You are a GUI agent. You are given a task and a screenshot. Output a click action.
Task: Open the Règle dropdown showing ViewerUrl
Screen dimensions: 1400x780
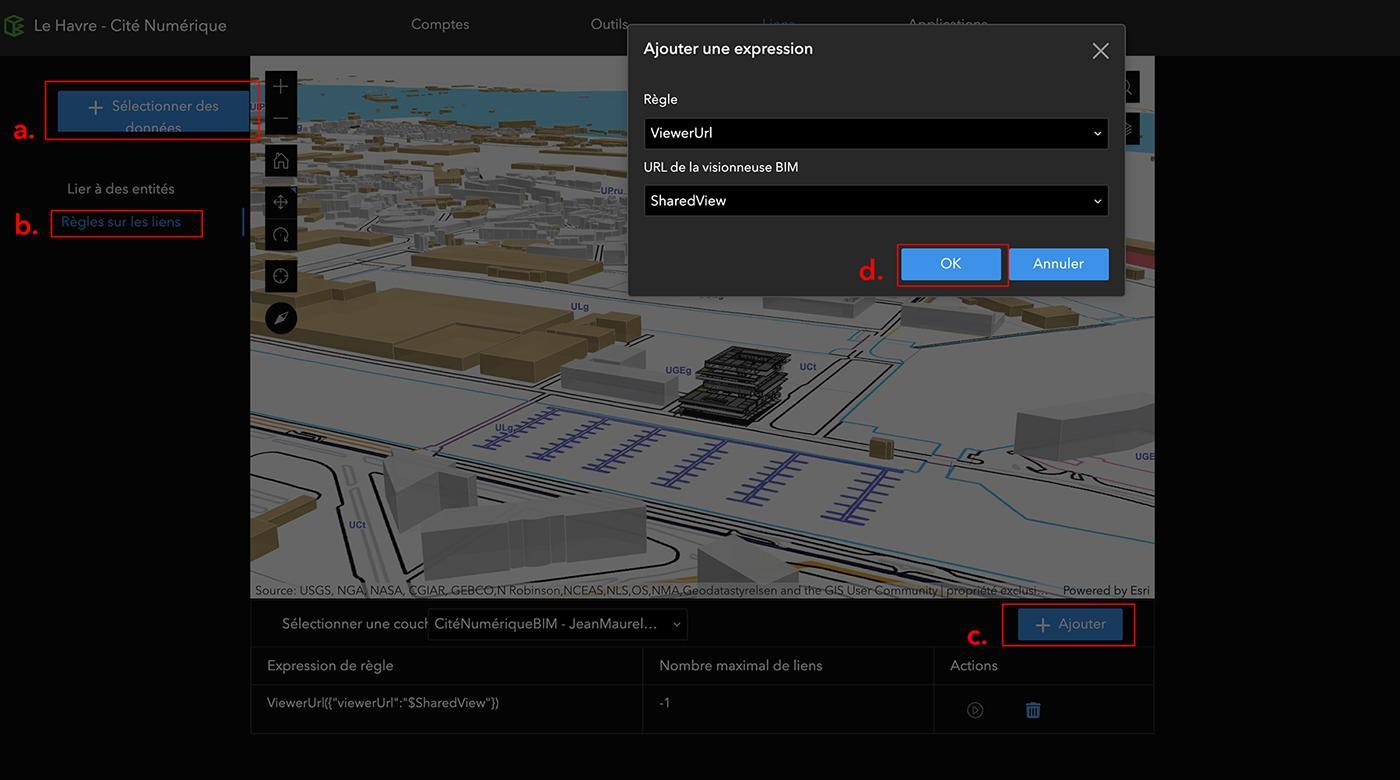pos(876,133)
